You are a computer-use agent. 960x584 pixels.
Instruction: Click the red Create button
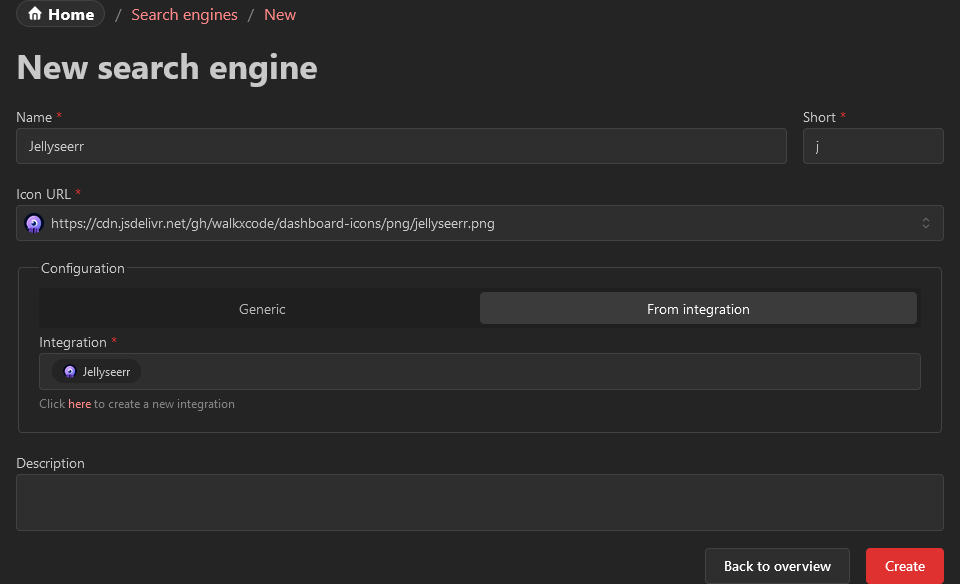(904, 566)
